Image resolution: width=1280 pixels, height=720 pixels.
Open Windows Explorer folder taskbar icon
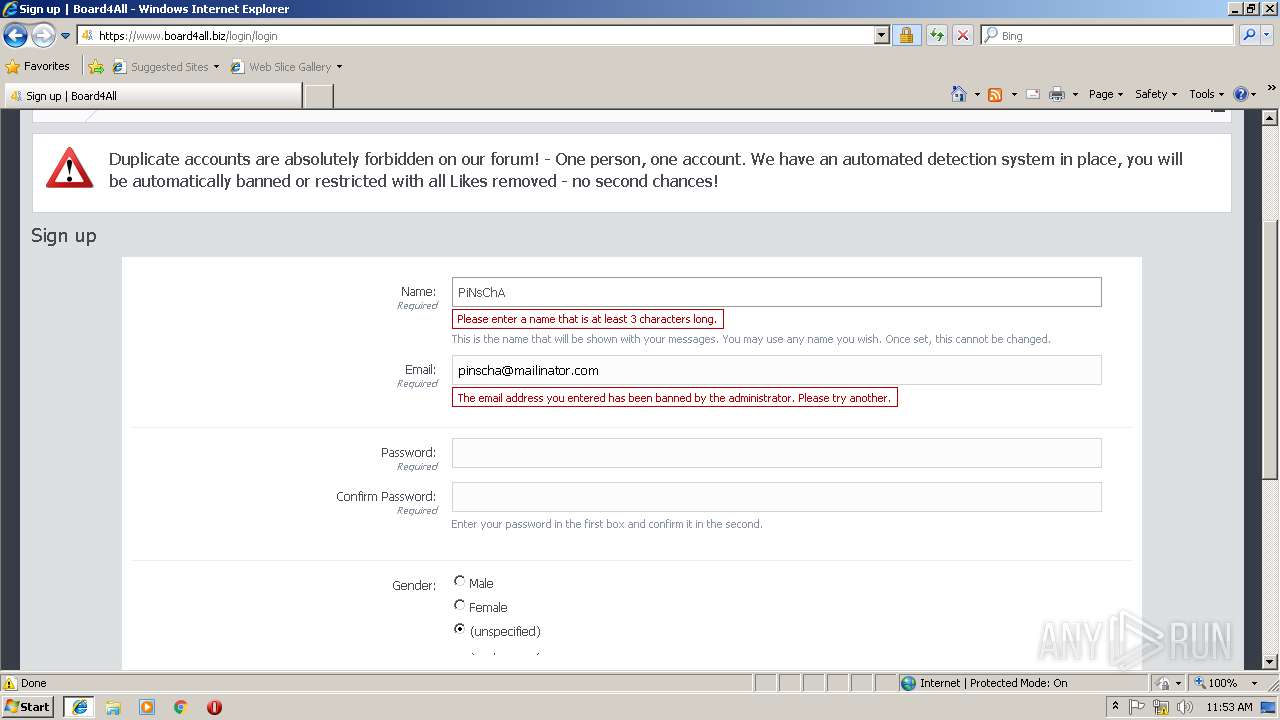113,707
